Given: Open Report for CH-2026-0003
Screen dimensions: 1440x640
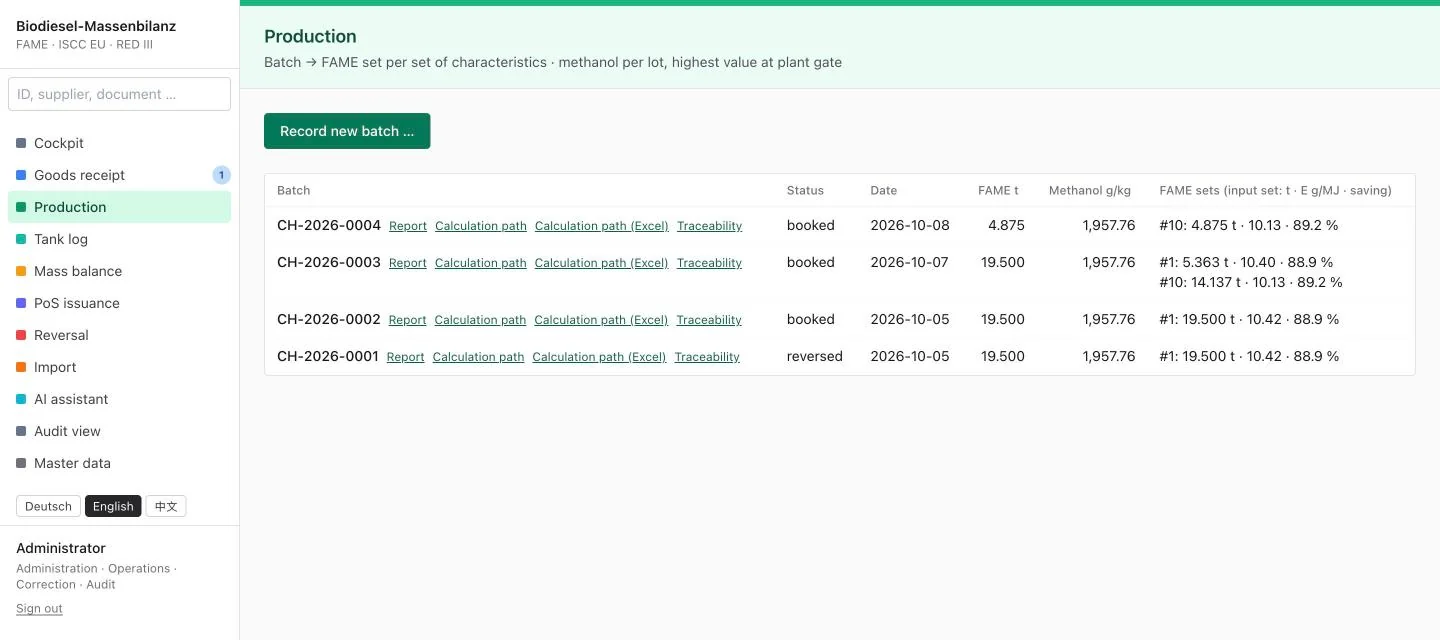Looking at the screenshot, I should [408, 263].
